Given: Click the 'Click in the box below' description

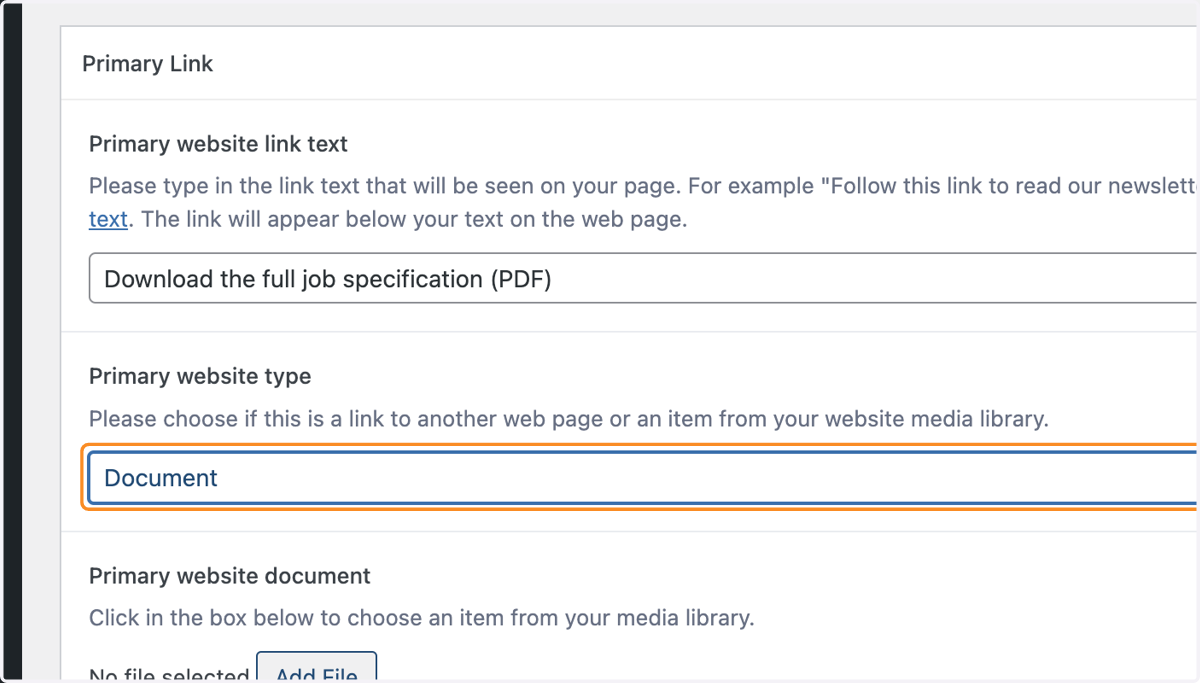Looking at the screenshot, I should pos(422,618).
